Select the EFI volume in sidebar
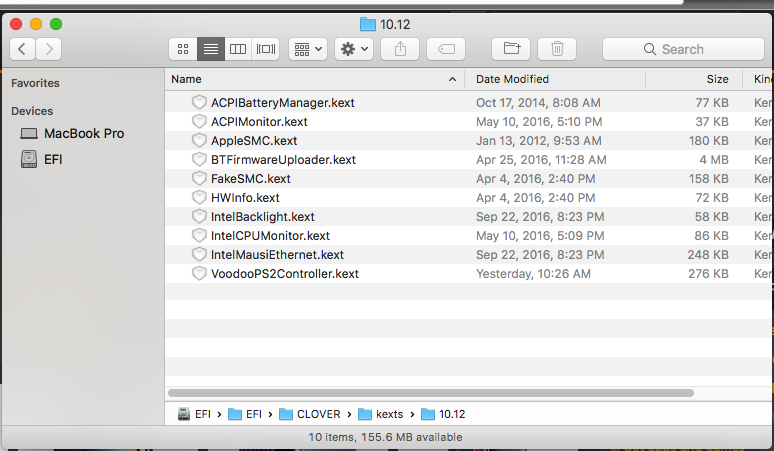 tap(53, 159)
